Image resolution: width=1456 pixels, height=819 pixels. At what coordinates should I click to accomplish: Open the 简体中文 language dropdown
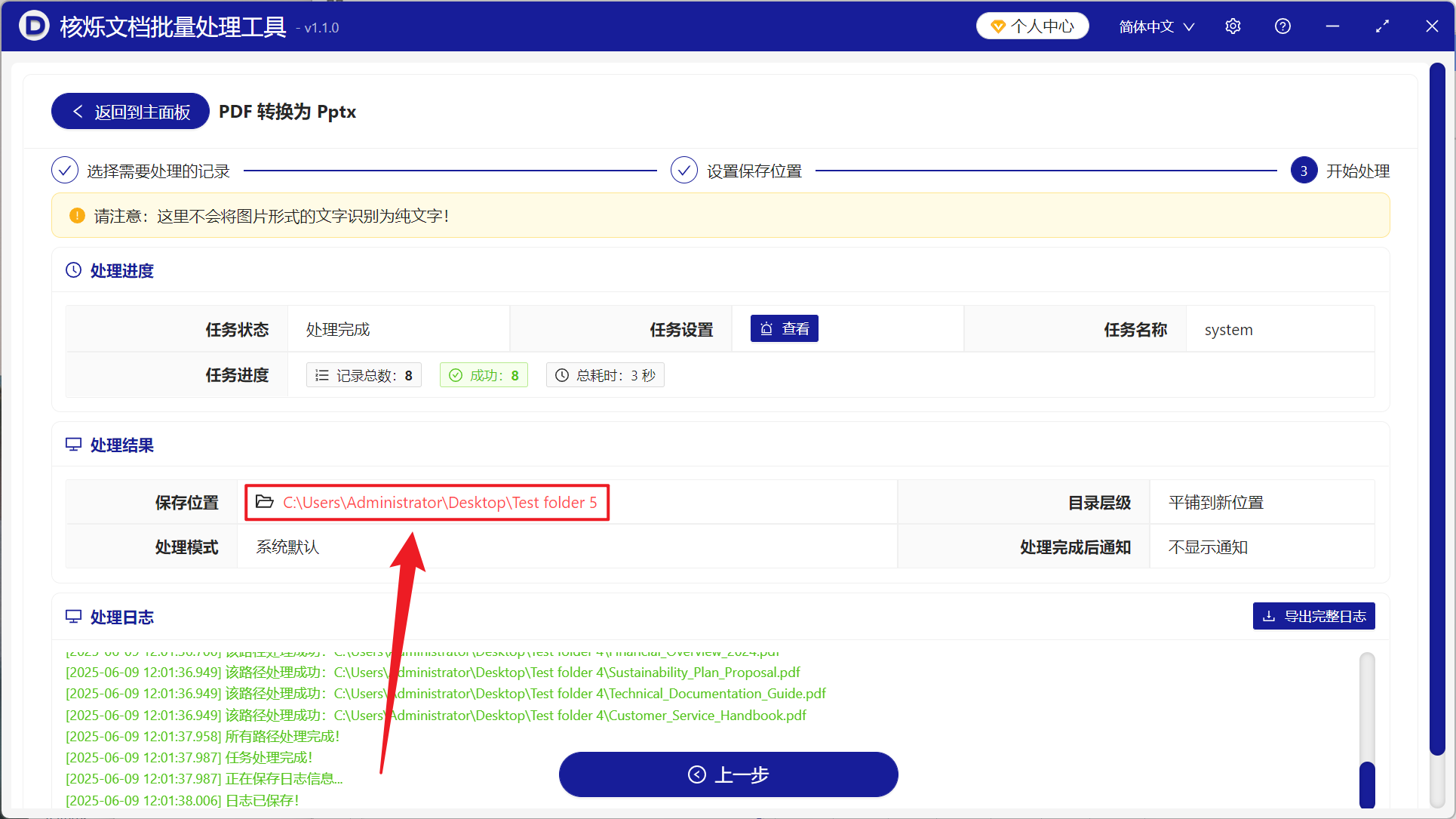pos(1157,26)
